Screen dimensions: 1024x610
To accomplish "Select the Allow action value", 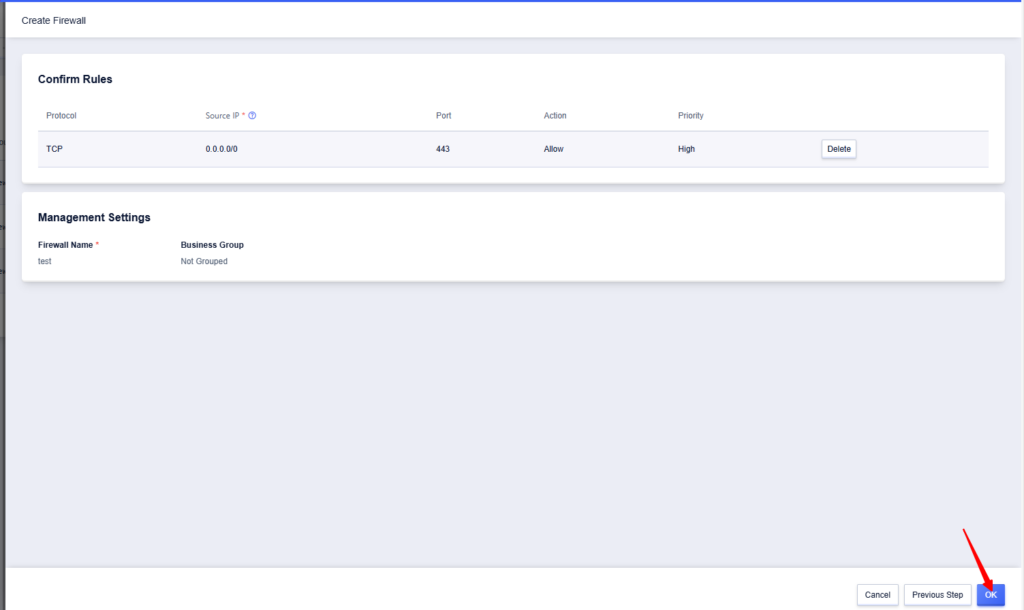I will point(553,149).
